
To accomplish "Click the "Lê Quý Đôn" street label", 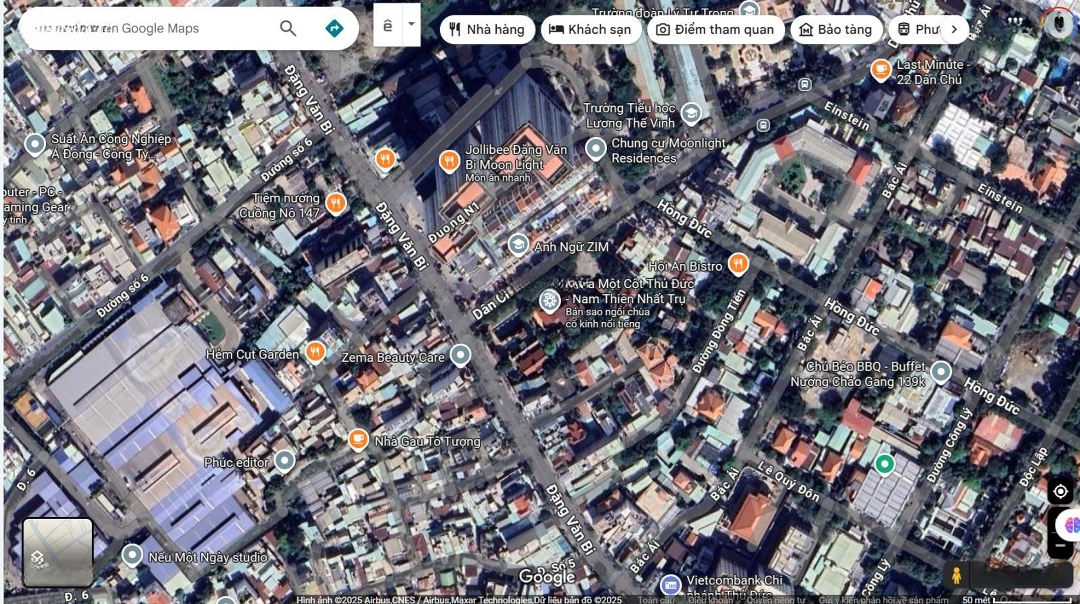I will point(789,481).
